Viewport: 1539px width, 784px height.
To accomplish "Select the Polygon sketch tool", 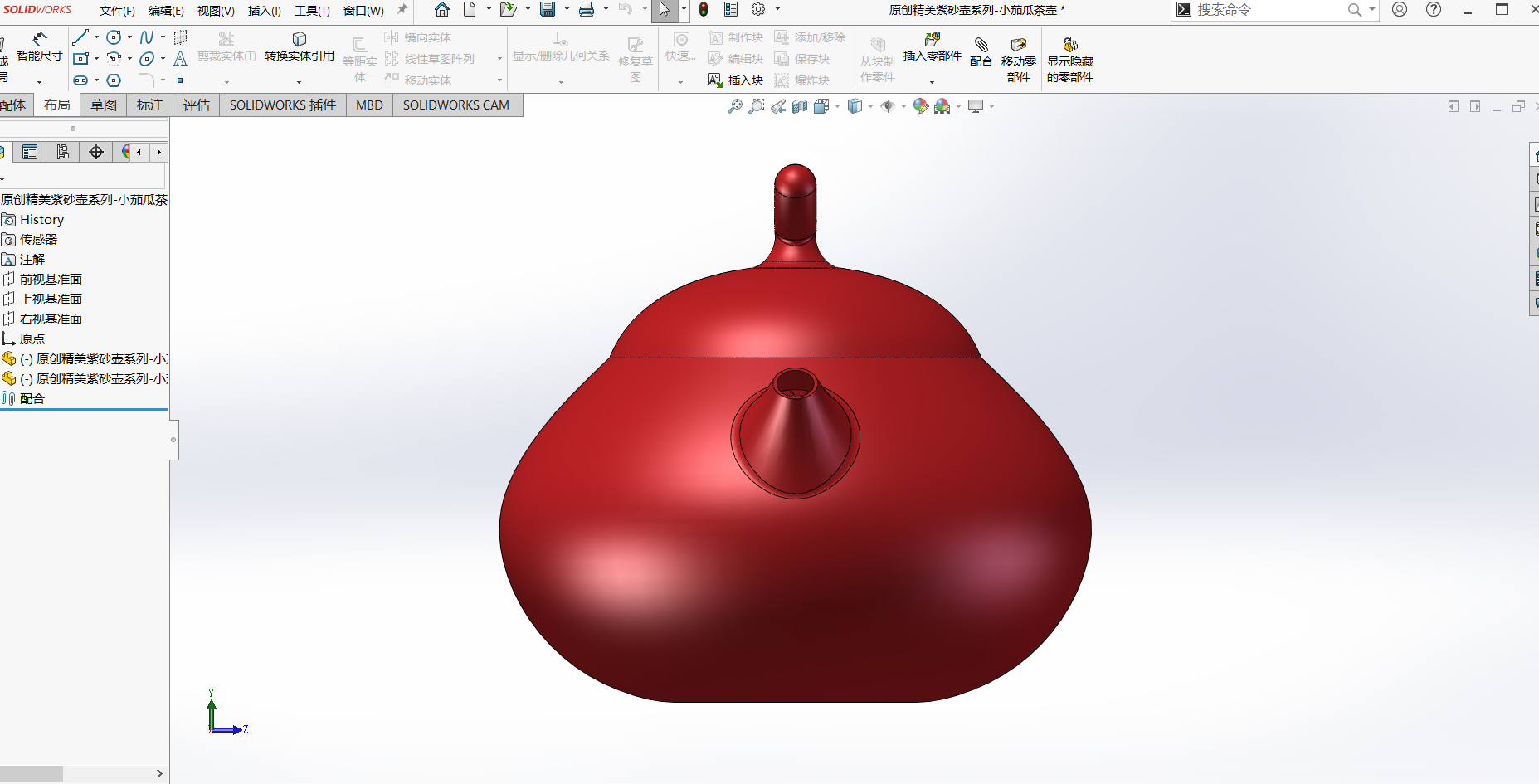I will [x=114, y=80].
